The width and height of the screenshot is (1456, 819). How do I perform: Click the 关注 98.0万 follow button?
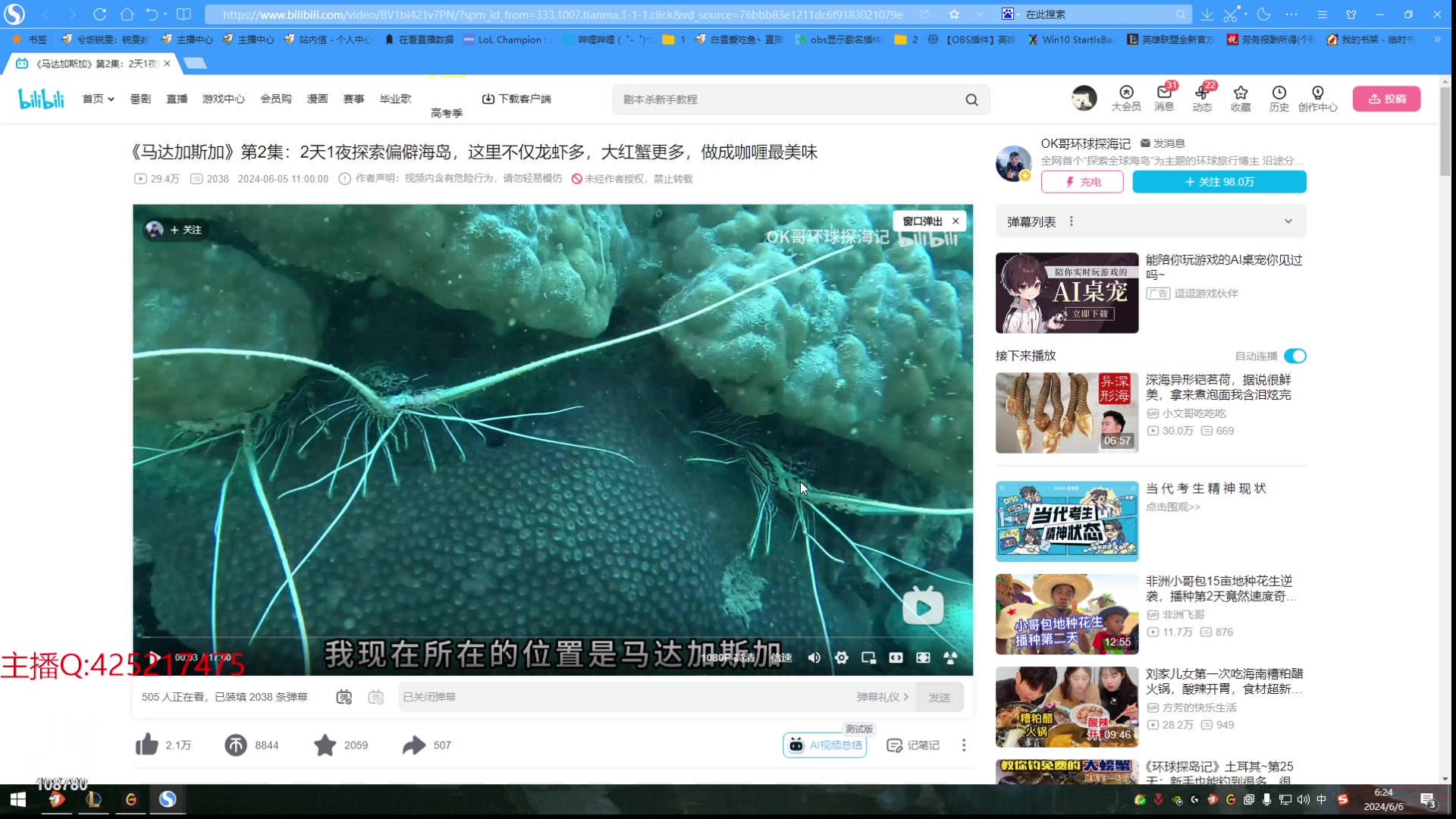click(1219, 182)
